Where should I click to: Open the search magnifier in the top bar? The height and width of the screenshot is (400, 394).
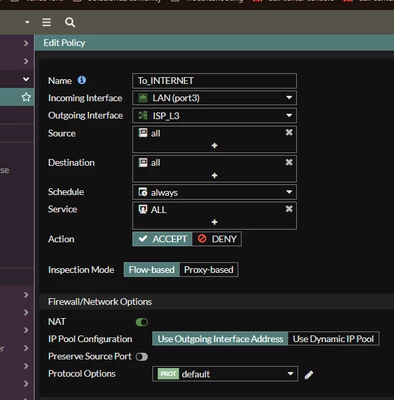coord(70,22)
